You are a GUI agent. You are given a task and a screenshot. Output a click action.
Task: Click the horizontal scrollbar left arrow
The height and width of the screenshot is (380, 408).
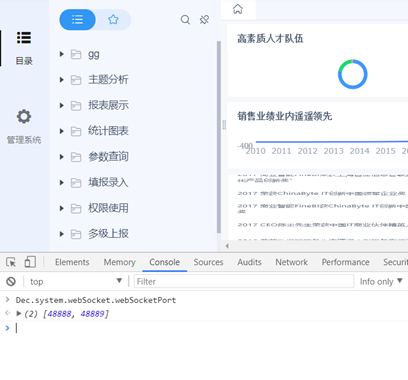[227, 246]
